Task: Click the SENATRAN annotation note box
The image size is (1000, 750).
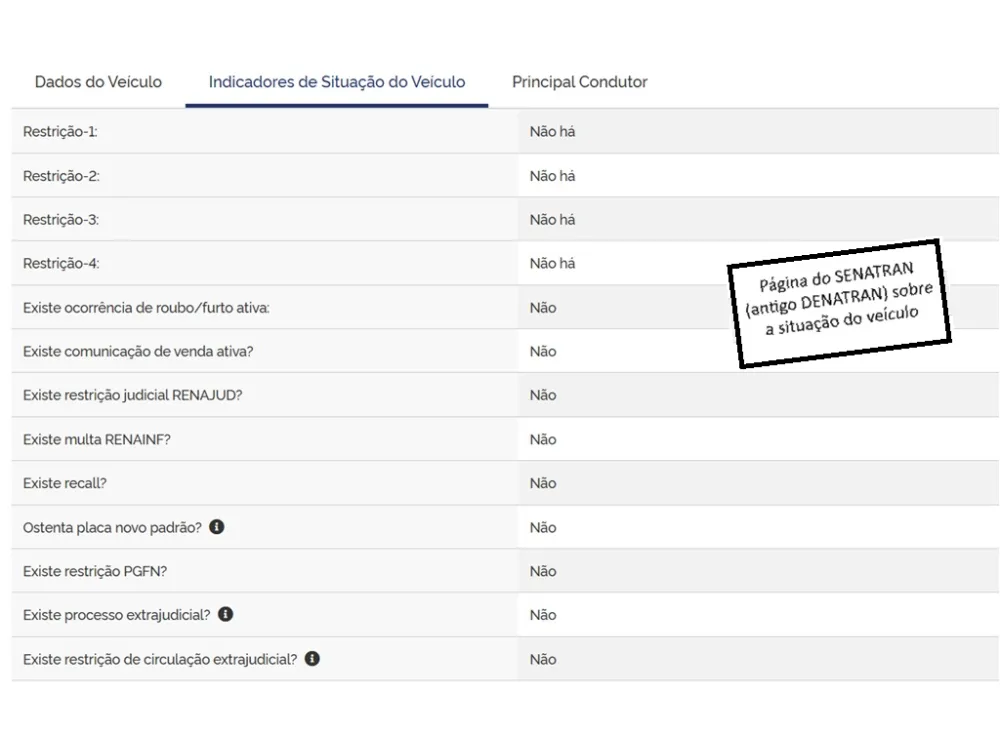Action: point(839,304)
